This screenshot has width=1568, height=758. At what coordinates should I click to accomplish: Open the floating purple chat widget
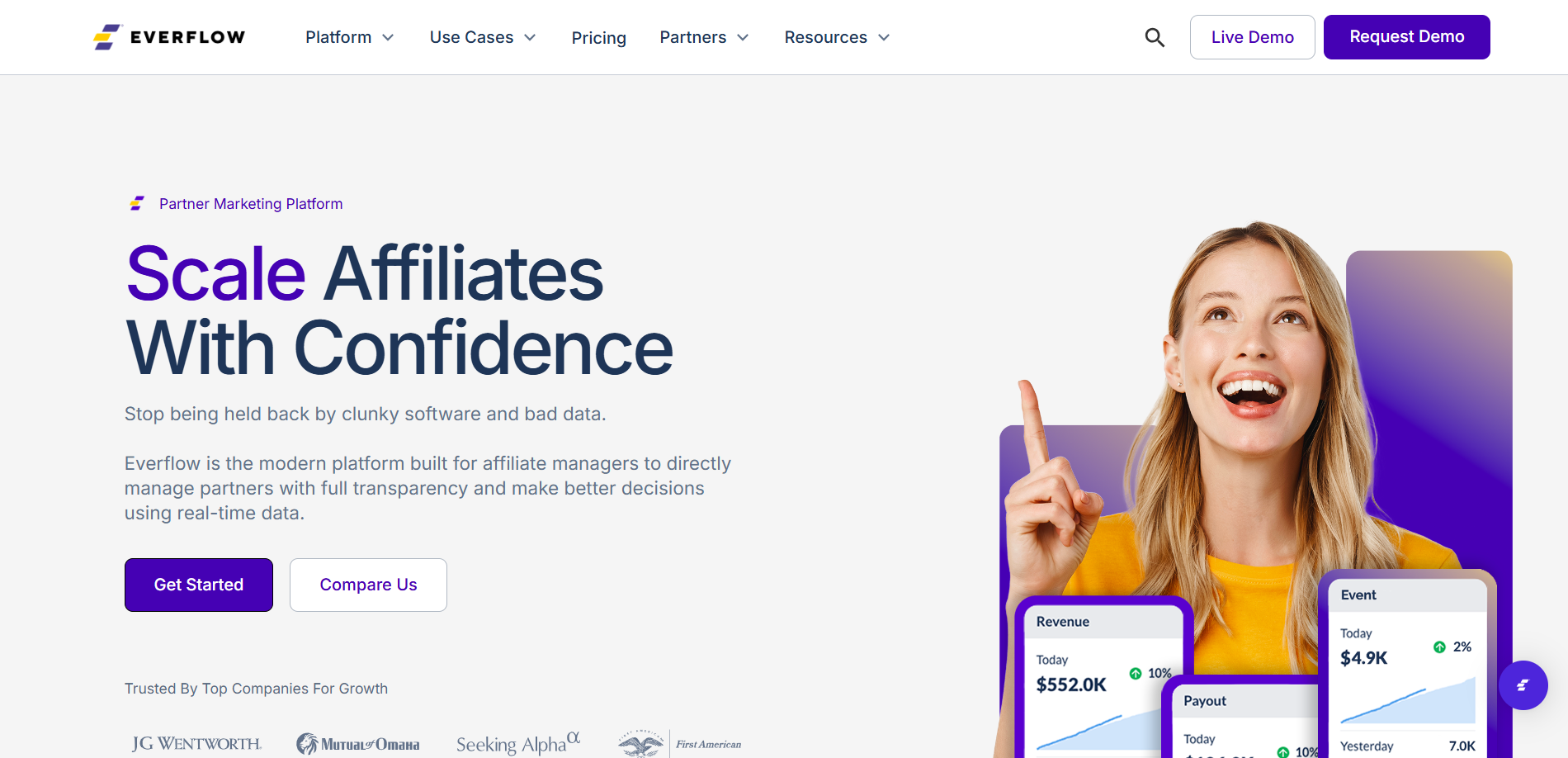tap(1523, 685)
